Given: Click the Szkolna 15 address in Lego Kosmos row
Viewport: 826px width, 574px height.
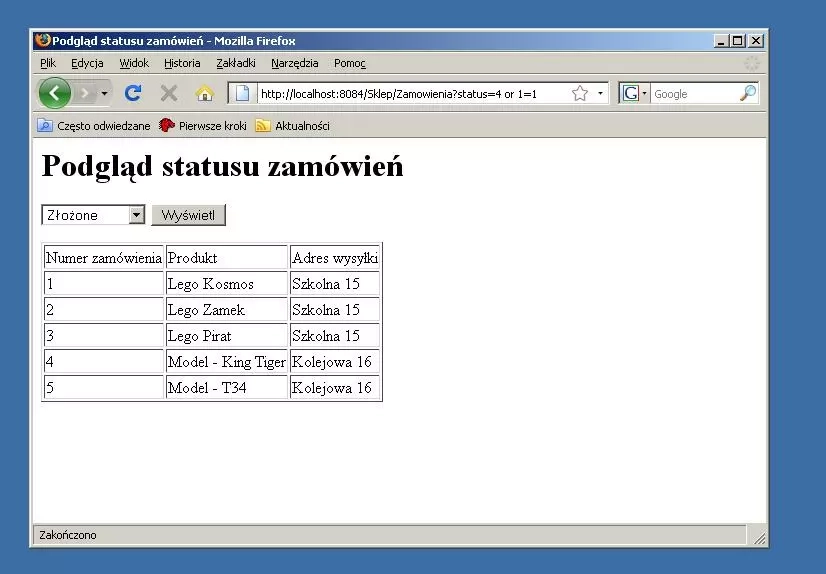Looking at the screenshot, I should point(335,284).
